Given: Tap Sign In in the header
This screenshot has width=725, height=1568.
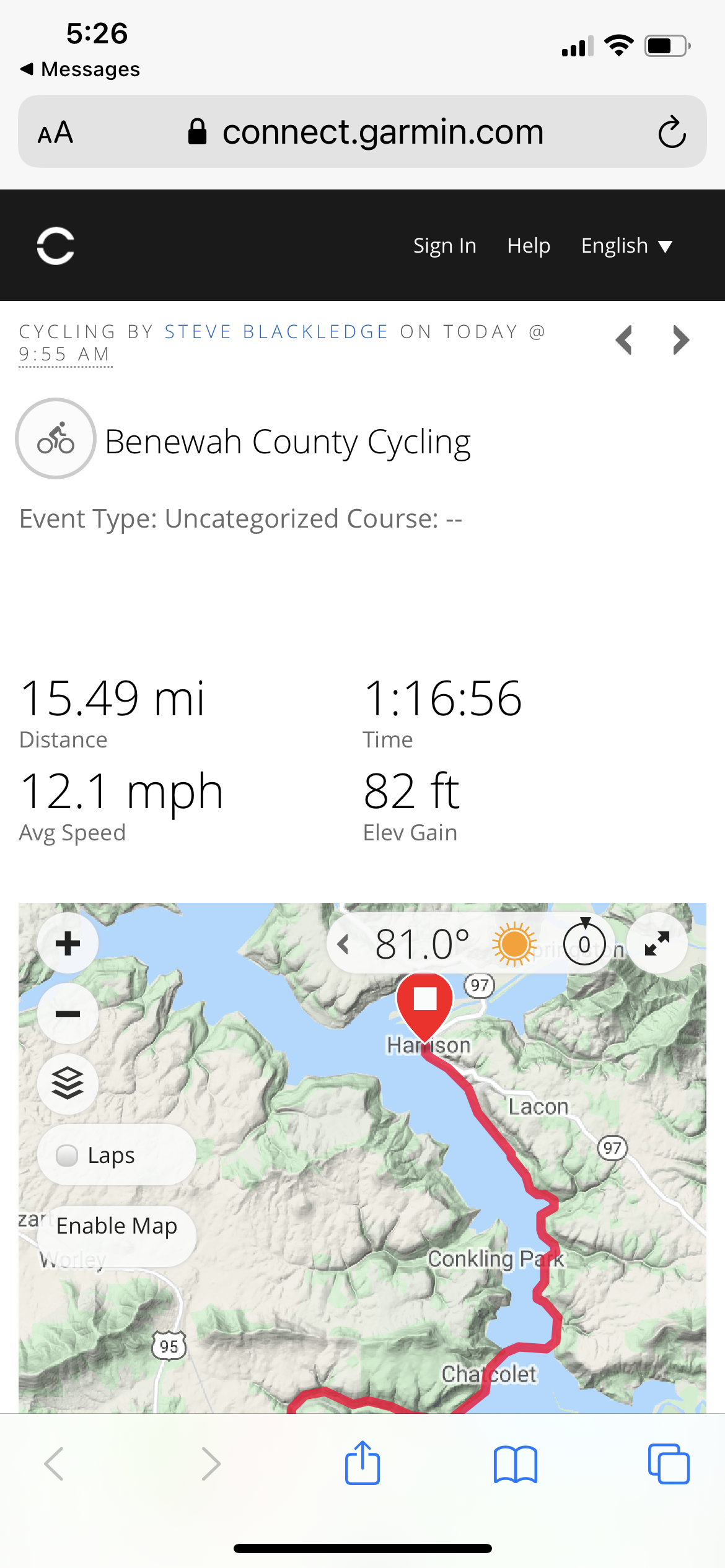Looking at the screenshot, I should tap(444, 246).
